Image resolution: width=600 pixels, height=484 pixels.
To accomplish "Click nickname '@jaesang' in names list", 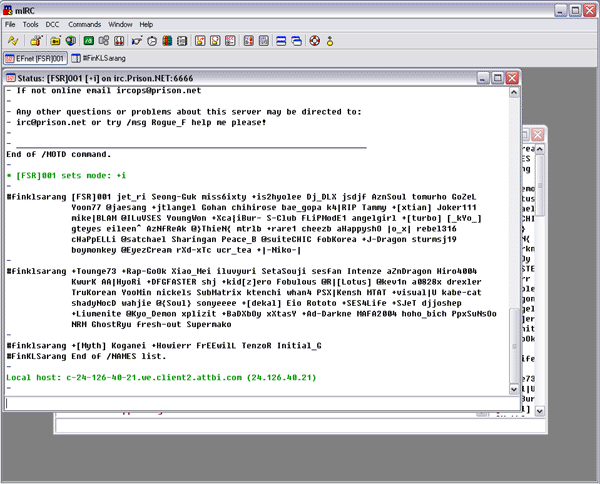I will click(126, 207).
